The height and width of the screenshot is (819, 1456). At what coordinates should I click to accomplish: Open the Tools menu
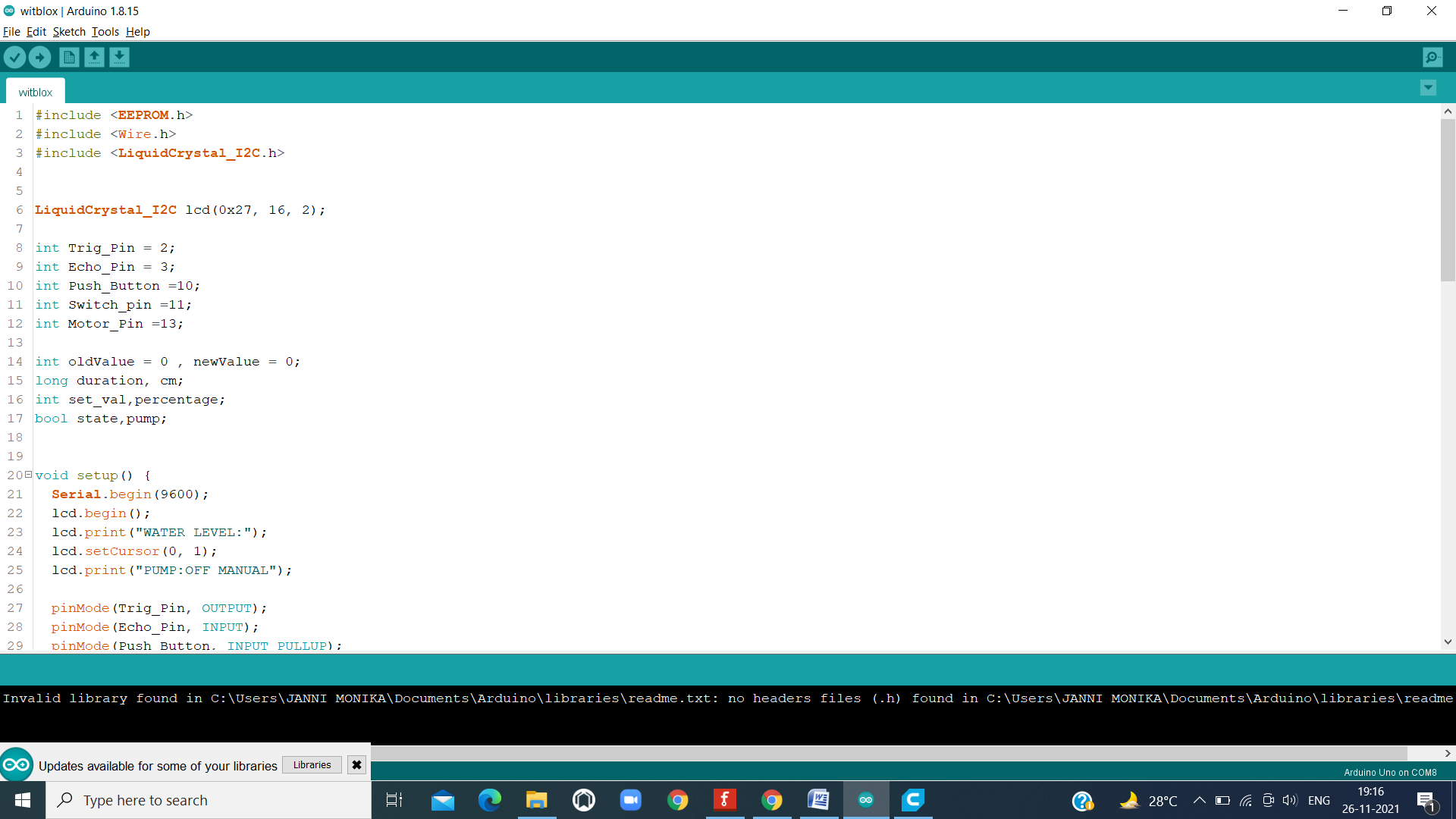[x=104, y=31]
